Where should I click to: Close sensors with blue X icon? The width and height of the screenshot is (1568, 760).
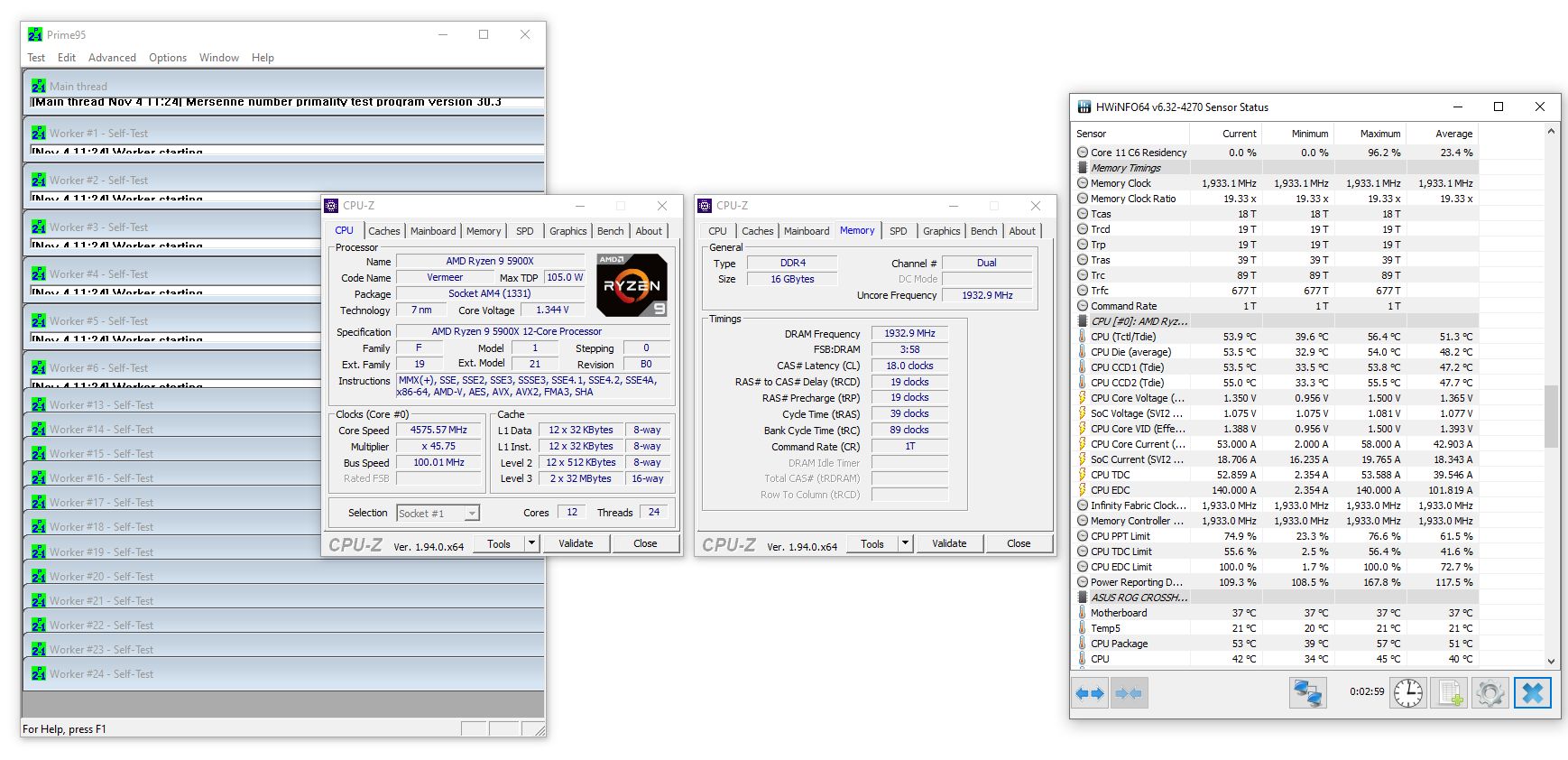tap(1532, 693)
